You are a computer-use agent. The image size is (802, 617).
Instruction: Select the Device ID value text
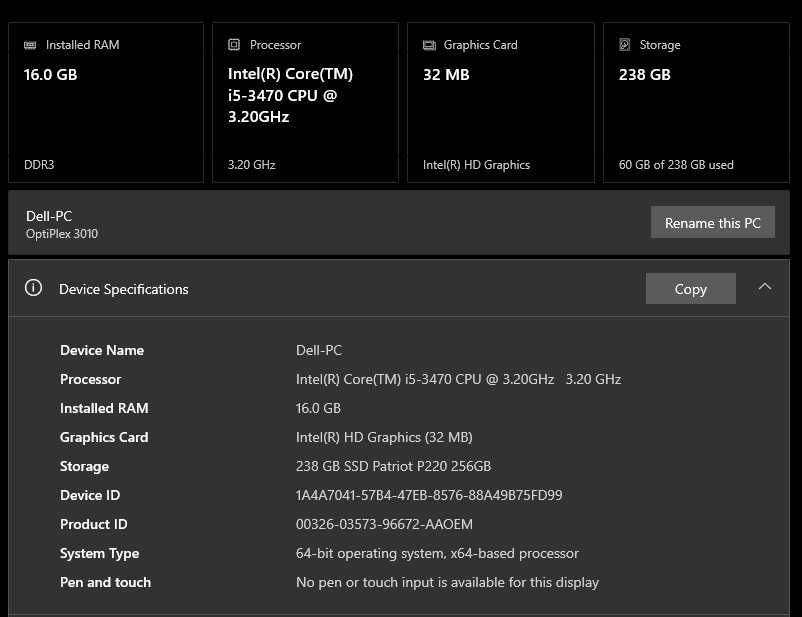[429, 495]
